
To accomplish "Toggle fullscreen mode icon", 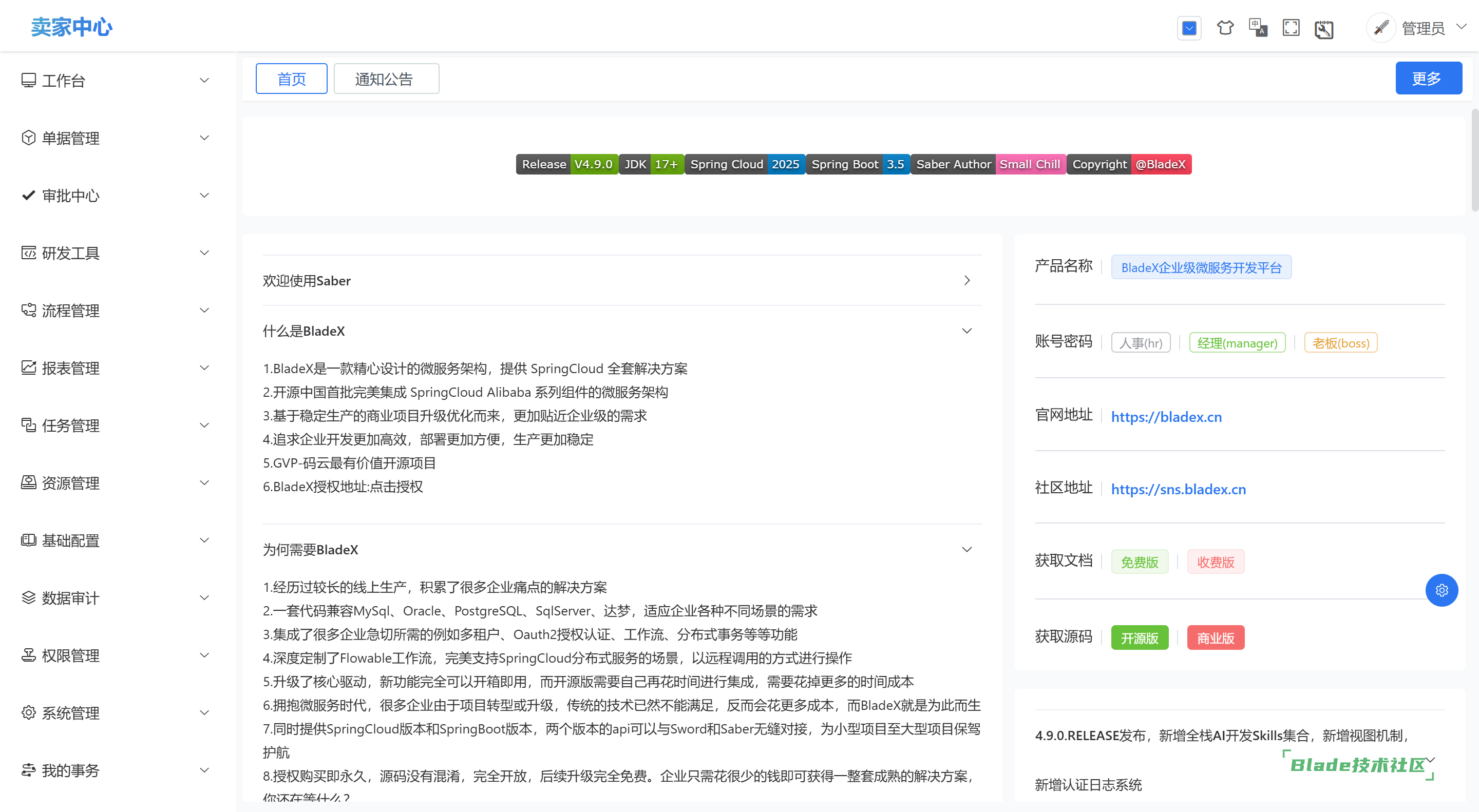I will tap(1291, 28).
